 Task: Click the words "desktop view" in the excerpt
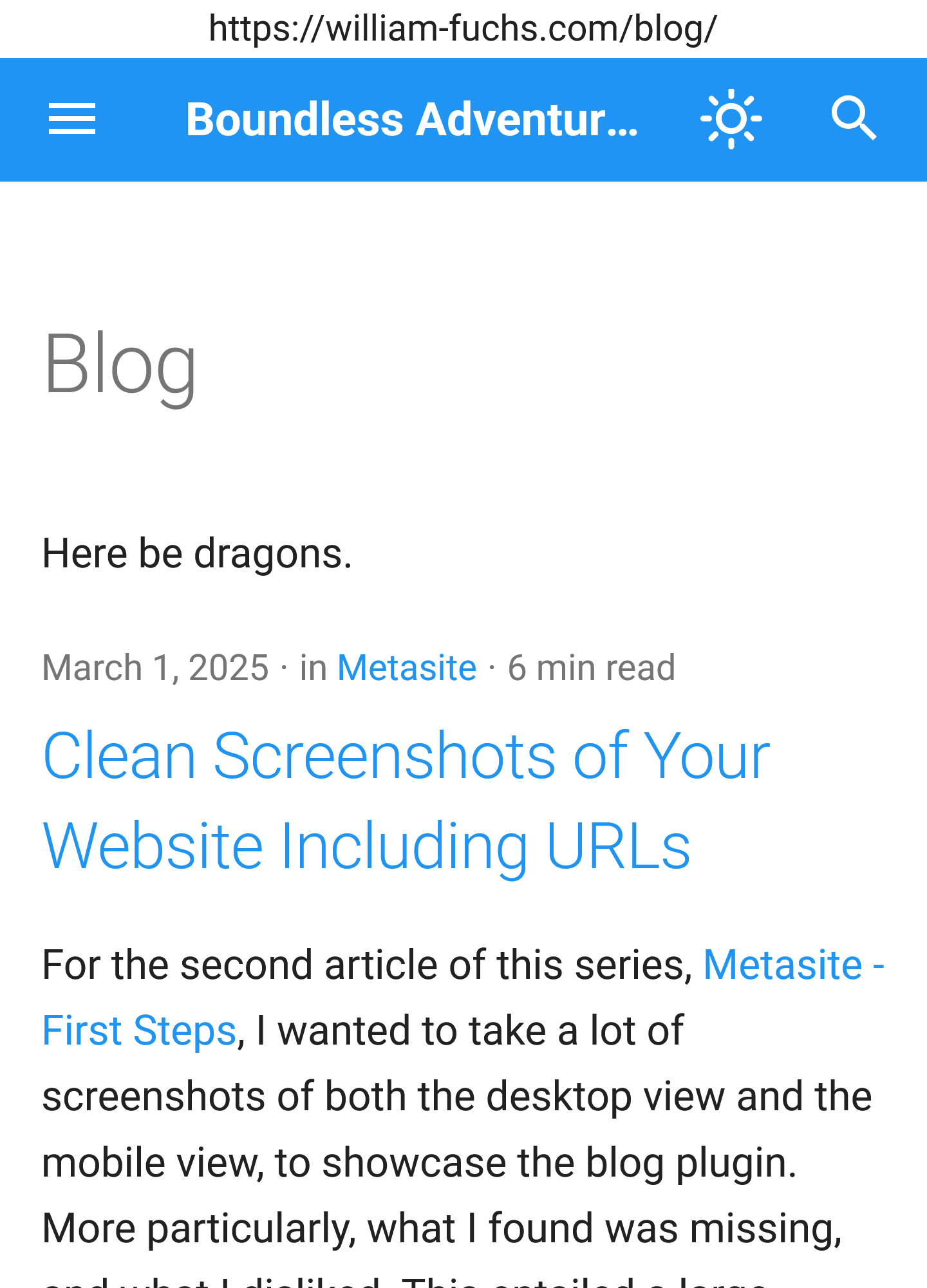(559, 1097)
